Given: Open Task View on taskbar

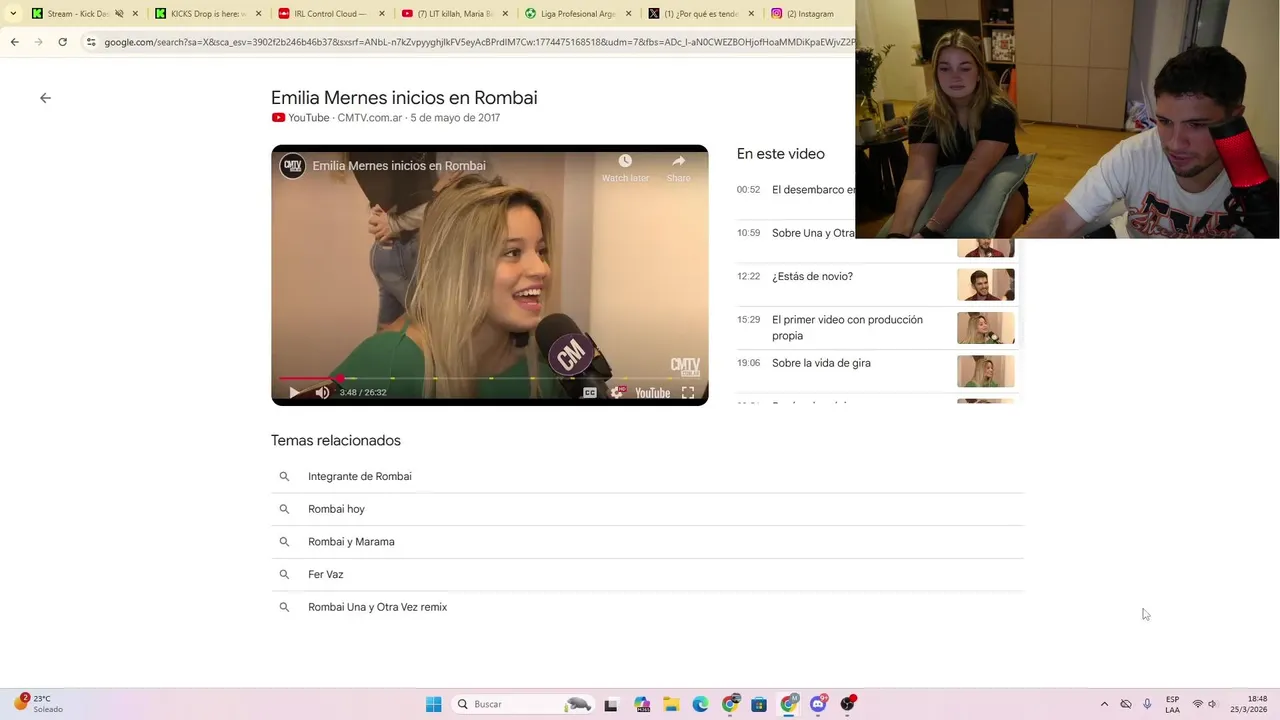Looking at the screenshot, I should pos(611,704).
